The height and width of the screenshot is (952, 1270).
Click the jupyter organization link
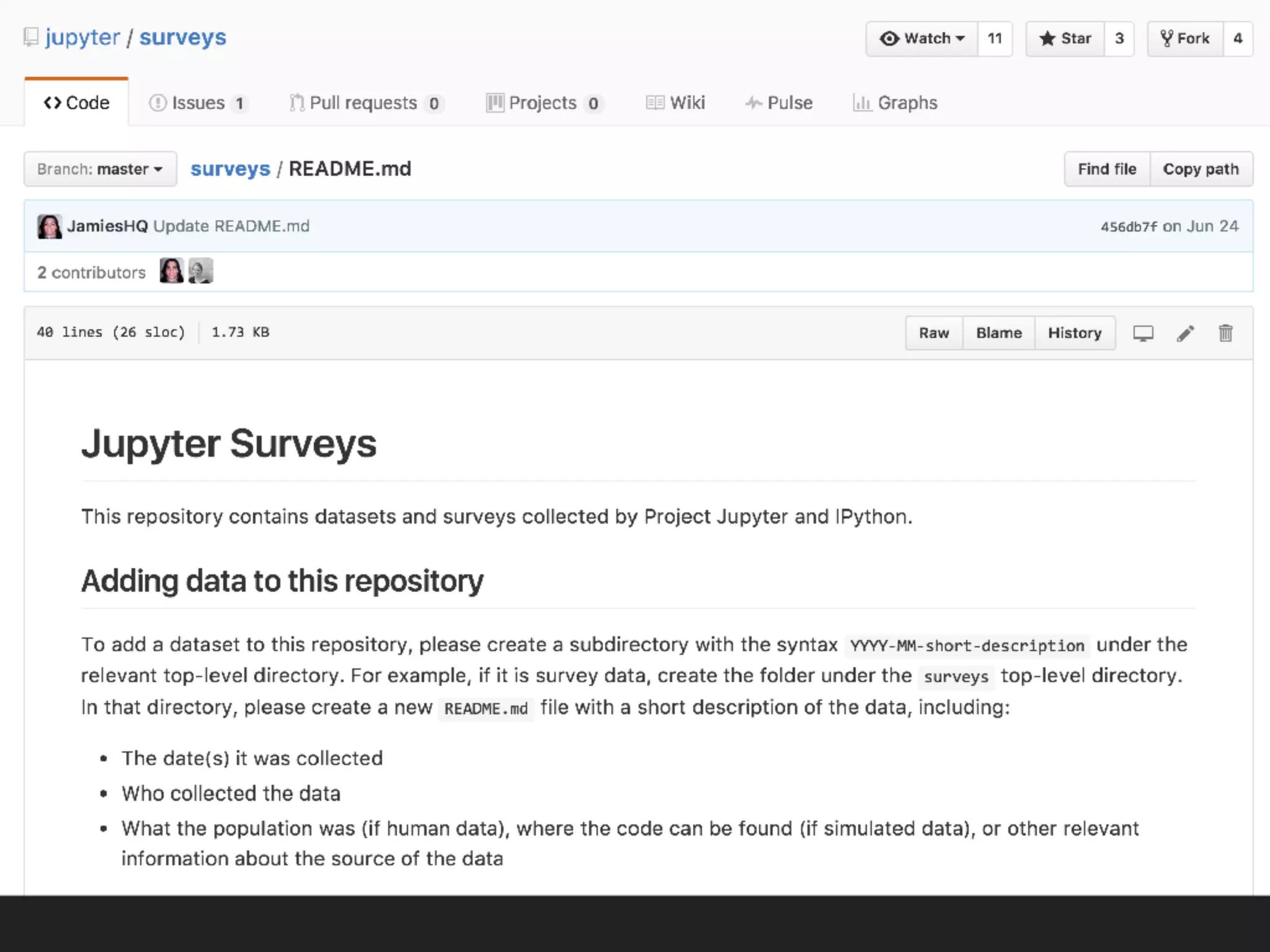(x=82, y=38)
